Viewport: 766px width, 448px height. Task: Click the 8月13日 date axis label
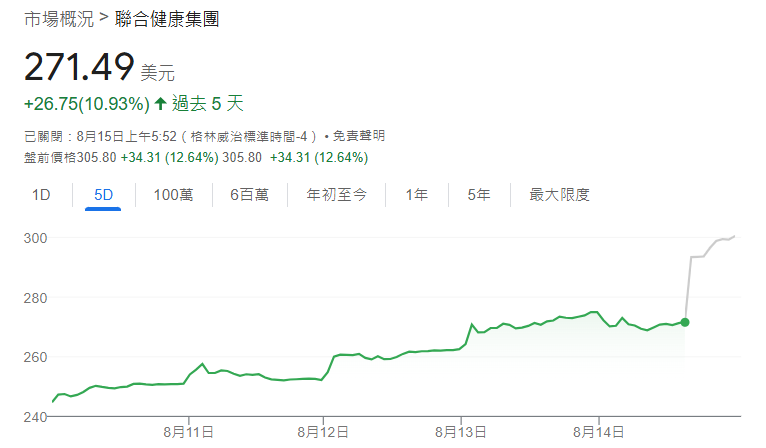click(x=461, y=432)
